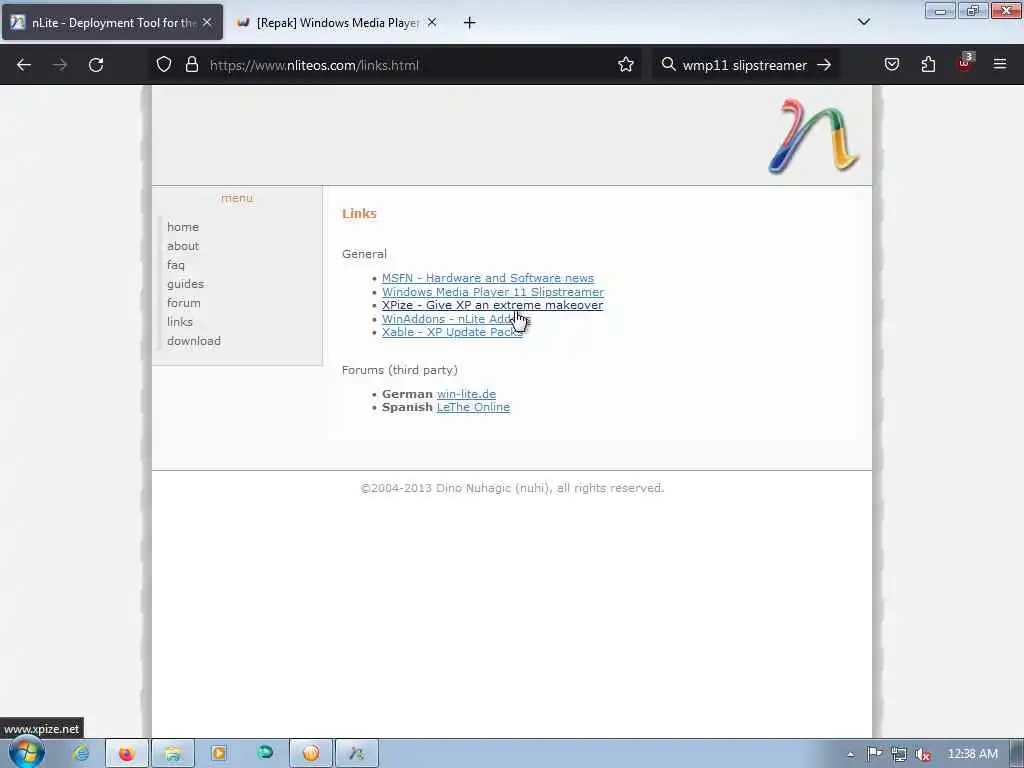Open Xable - XP Update Packs link
This screenshot has width=1024, height=768.
453,332
